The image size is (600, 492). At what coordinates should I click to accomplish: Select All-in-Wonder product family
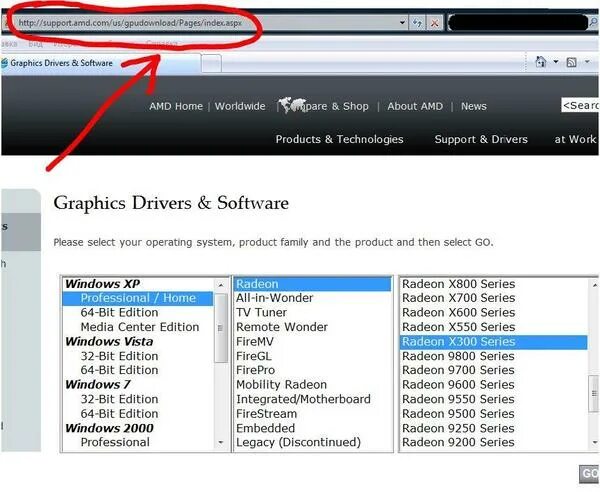point(313,298)
